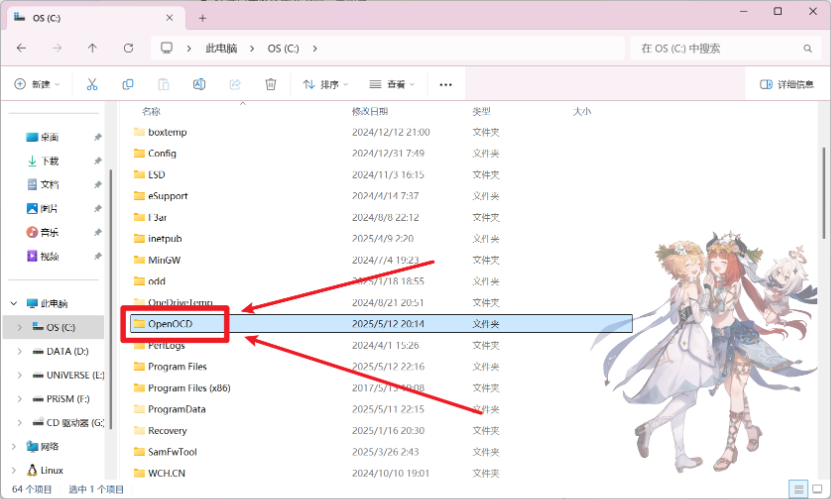Sort by 名称 name column header

[151, 111]
